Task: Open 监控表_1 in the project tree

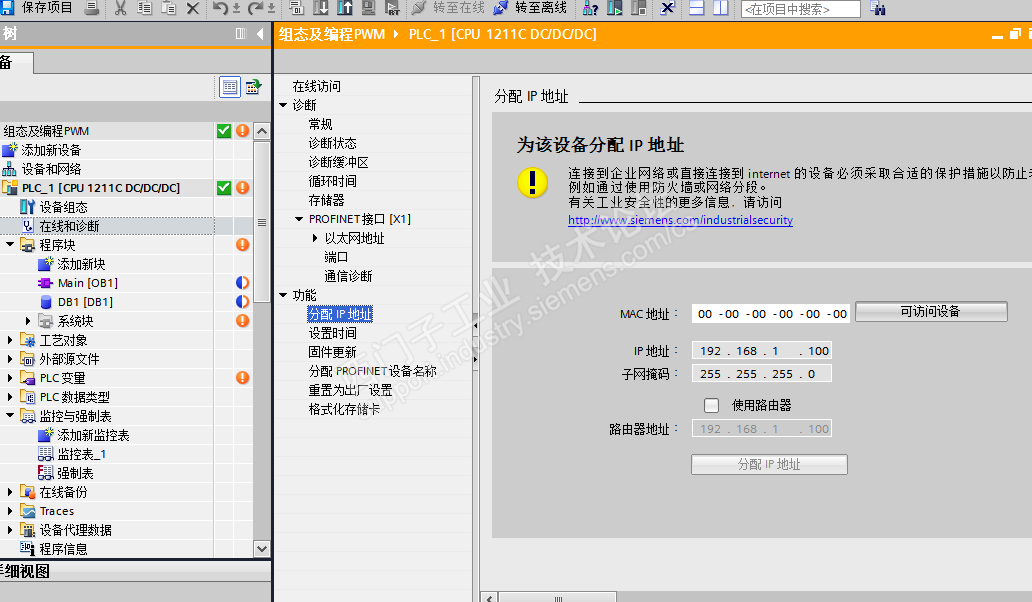Action: 82,454
